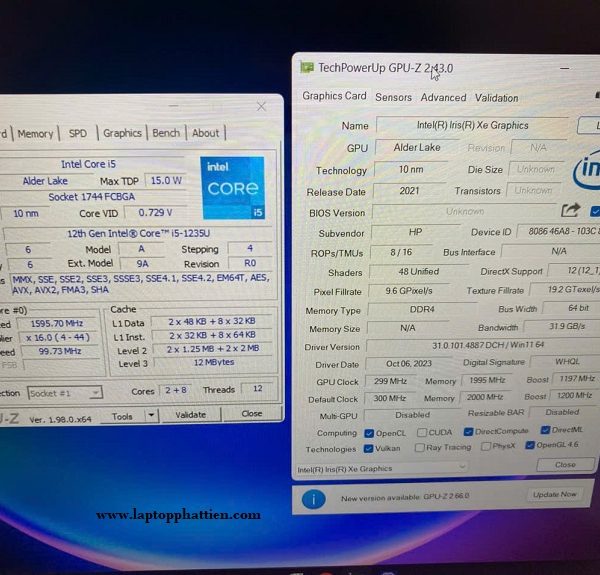Click the Driver Date value Oct 06, 2023
600x575 pixels.
pyautogui.click(x=409, y=363)
